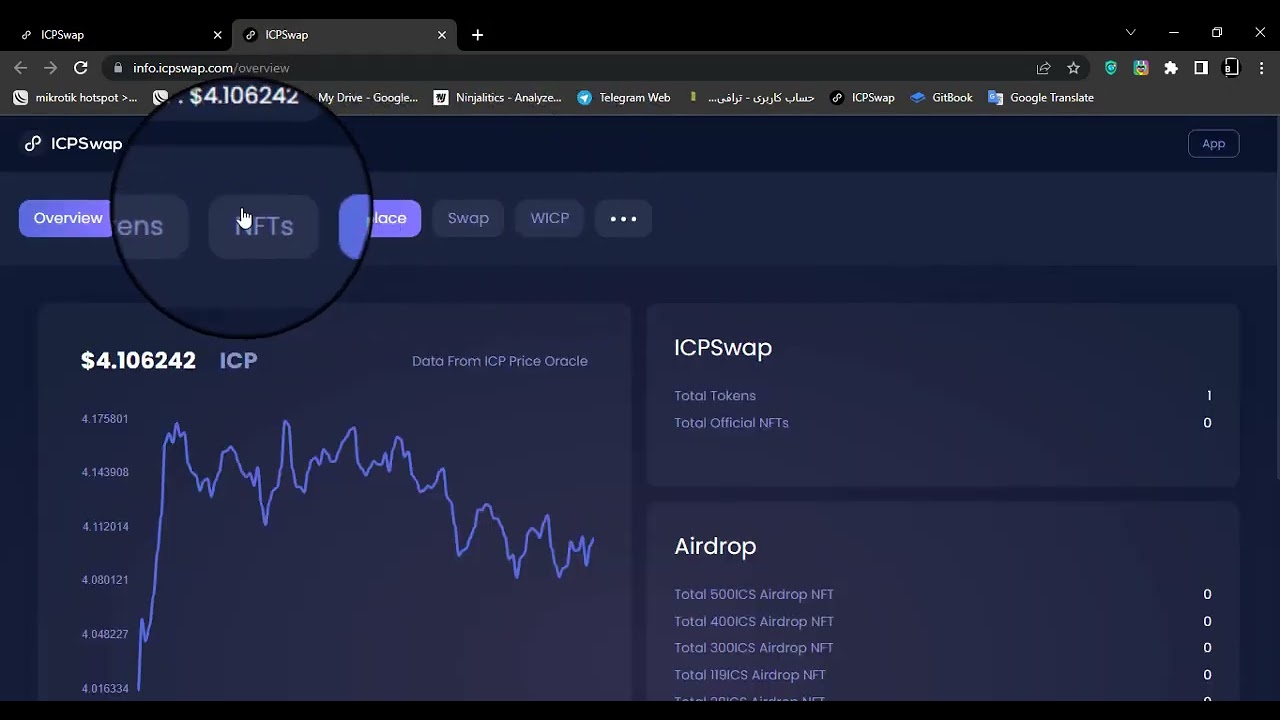The height and width of the screenshot is (720, 1280).
Task: Reload the ICPSwap info page
Action: pyautogui.click(x=81, y=68)
